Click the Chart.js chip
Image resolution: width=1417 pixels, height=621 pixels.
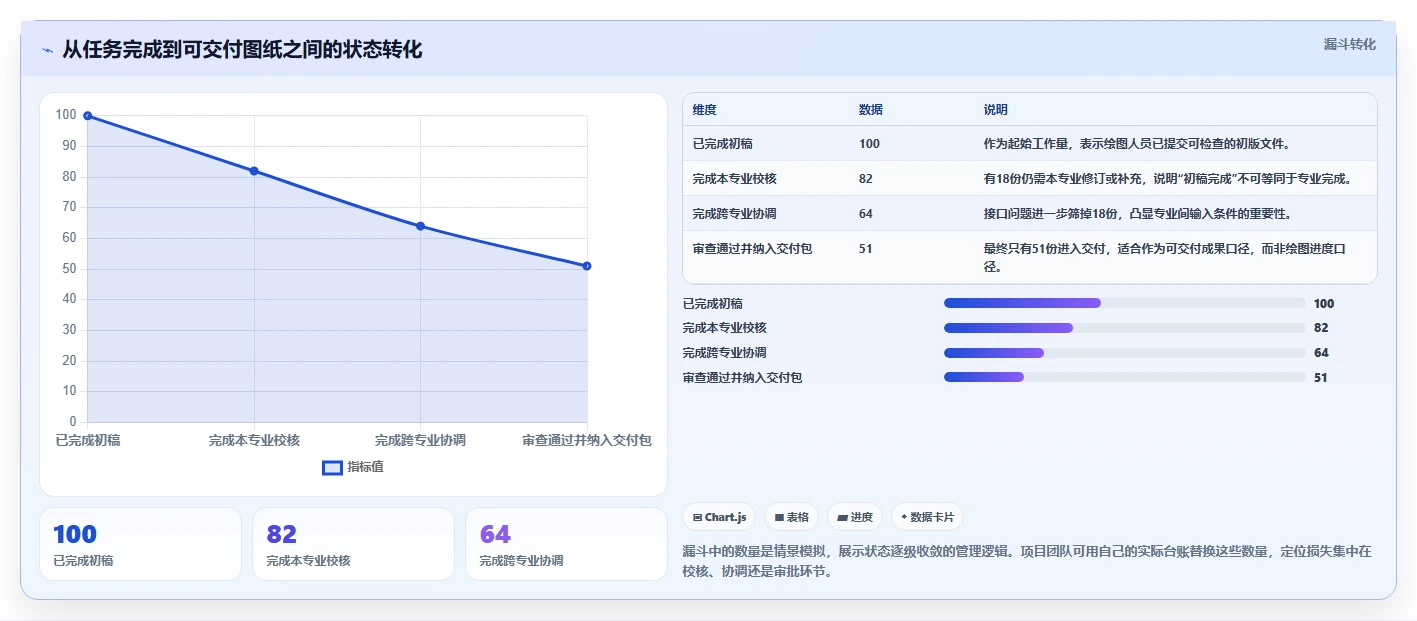tap(719, 517)
